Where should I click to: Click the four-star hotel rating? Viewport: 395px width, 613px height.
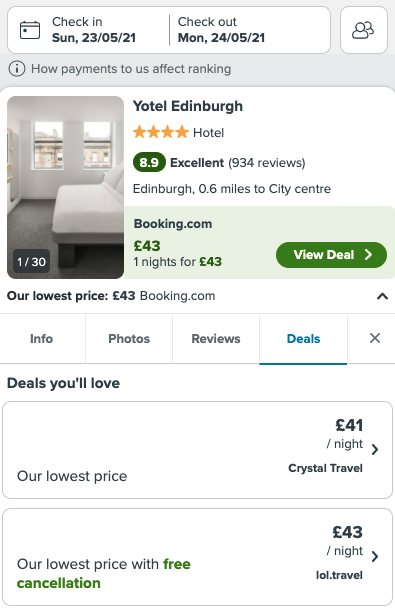point(161,132)
